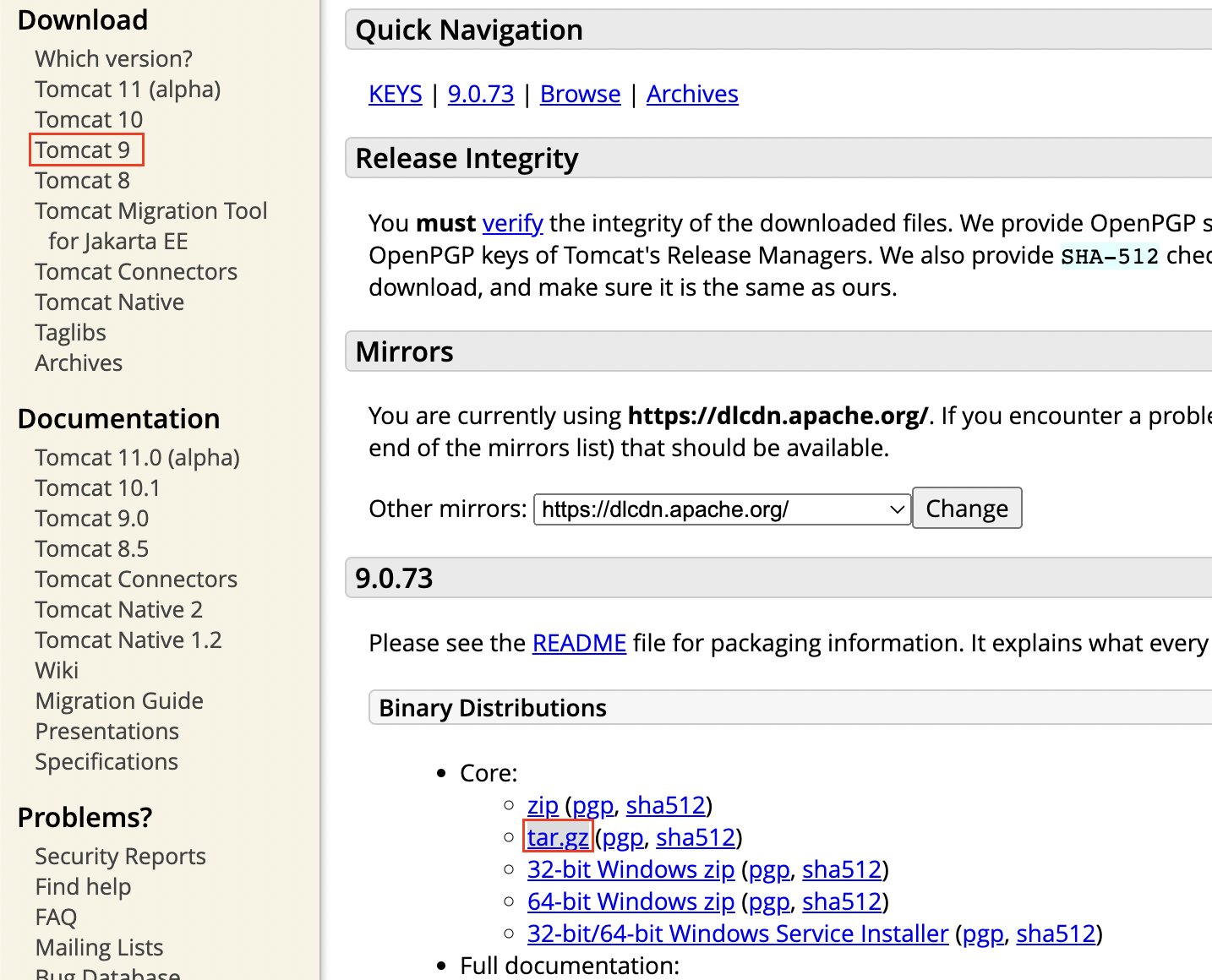This screenshot has height=980, width=1212.
Task: Open the Mailing Lists link
Action: (x=100, y=947)
